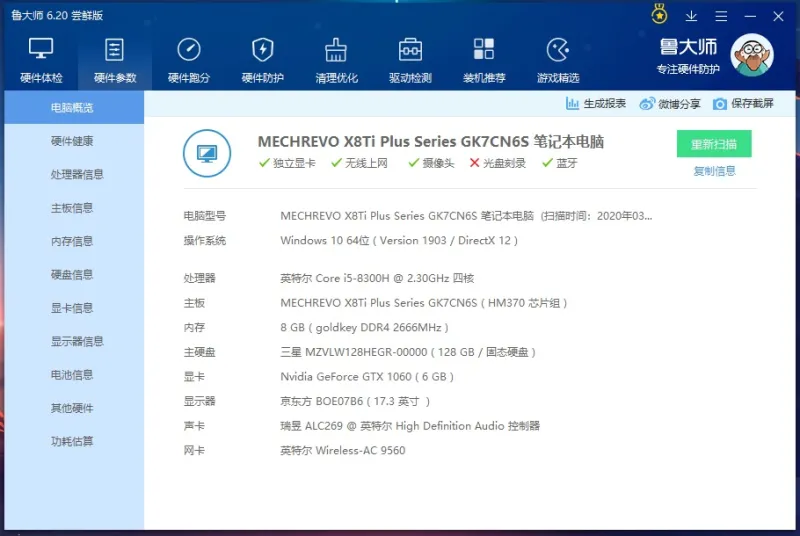Open 装机推荐 grid icon

(484, 49)
